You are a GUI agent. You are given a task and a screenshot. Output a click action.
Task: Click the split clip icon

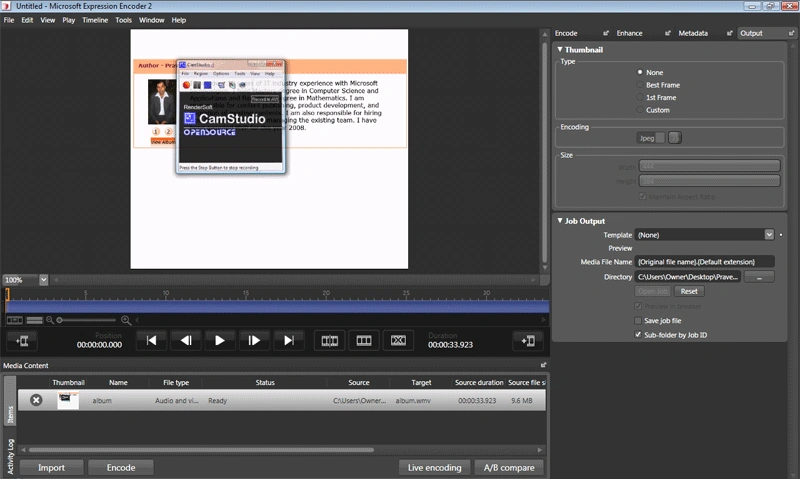(x=330, y=340)
